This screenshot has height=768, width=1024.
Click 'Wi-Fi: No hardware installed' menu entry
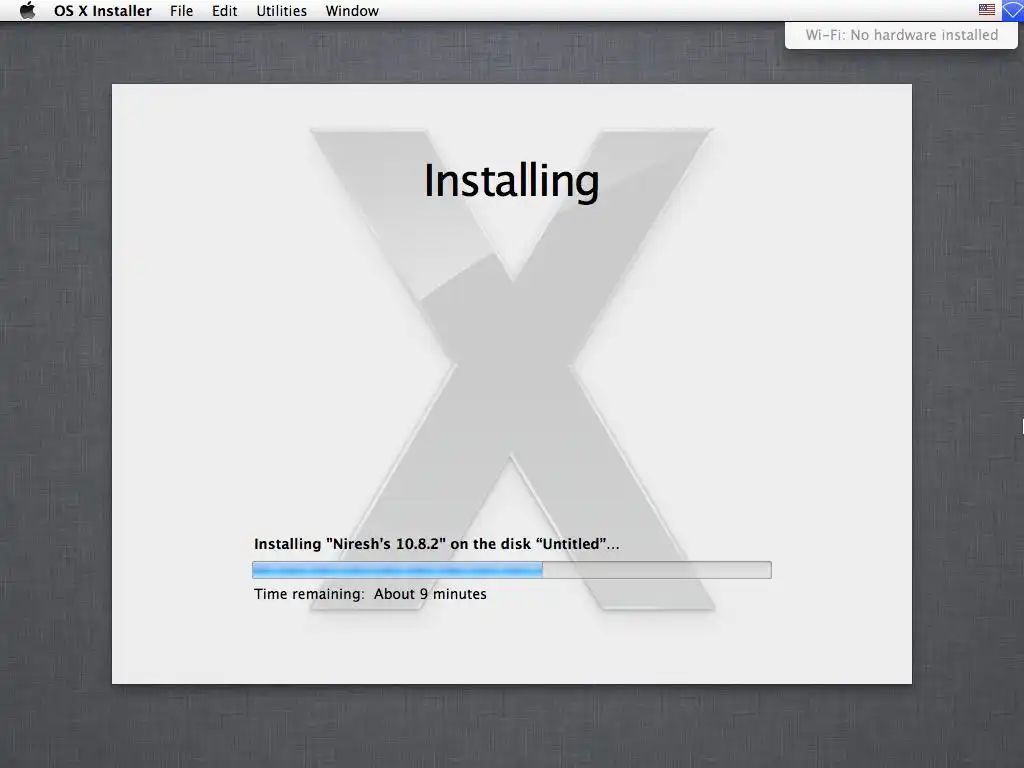[x=901, y=35]
